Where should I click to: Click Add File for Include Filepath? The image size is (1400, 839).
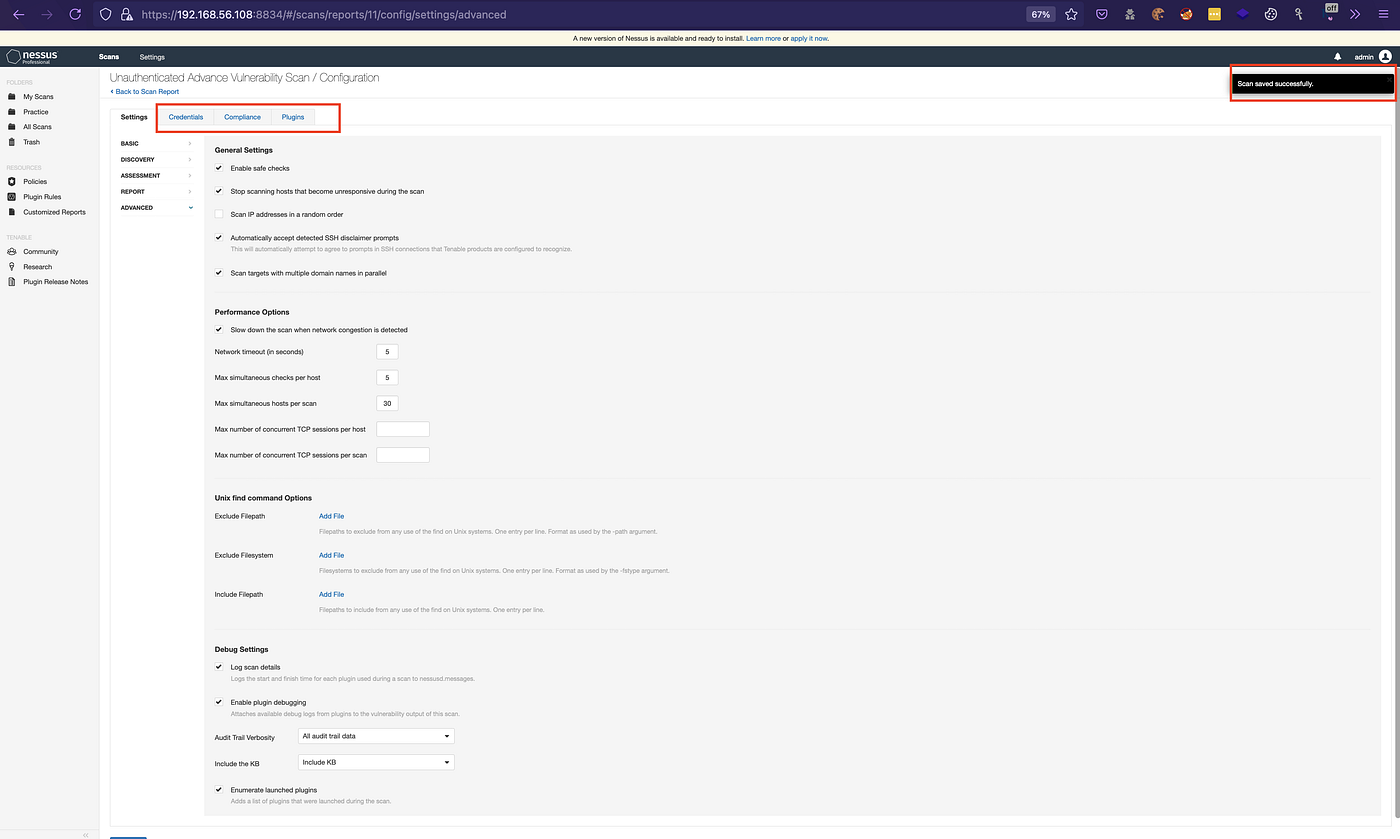331,594
